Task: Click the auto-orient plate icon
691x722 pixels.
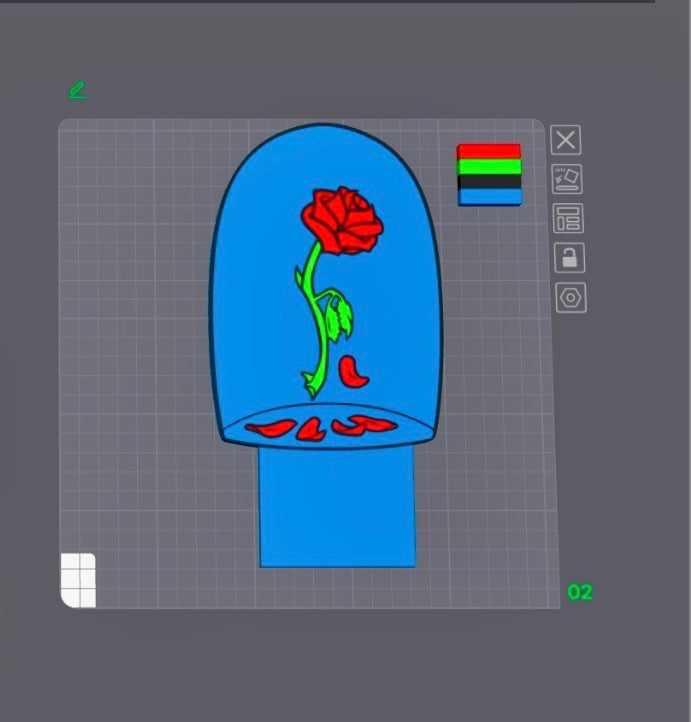Action: click(x=567, y=179)
